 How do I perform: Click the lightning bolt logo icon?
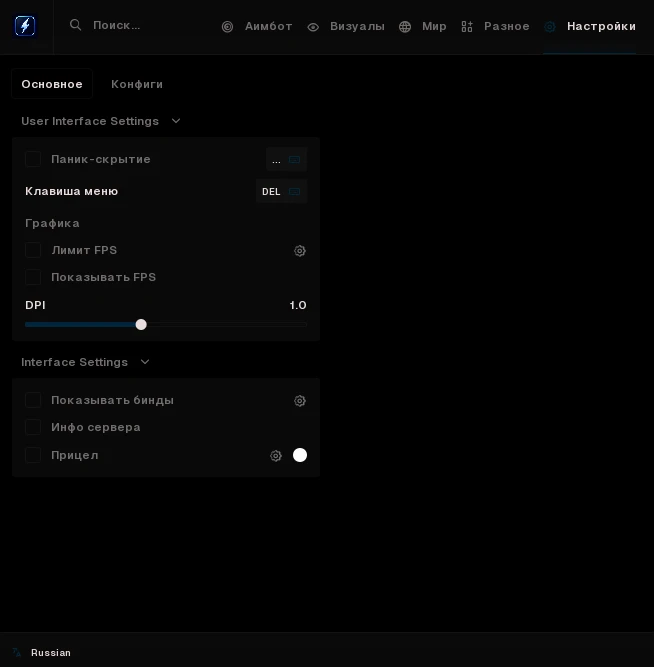point(25,26)
